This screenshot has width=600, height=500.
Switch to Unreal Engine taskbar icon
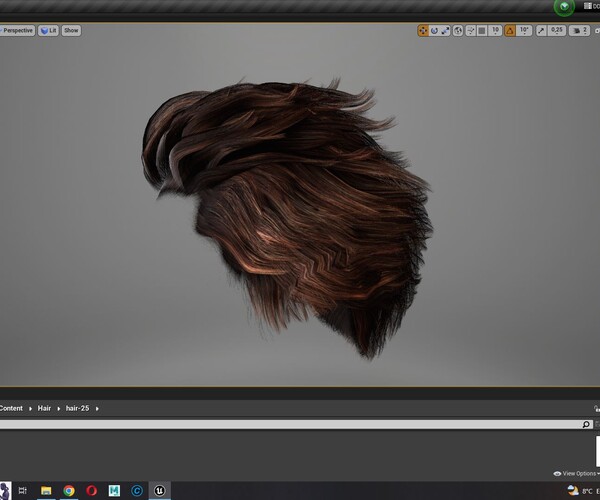pos(160,490)
